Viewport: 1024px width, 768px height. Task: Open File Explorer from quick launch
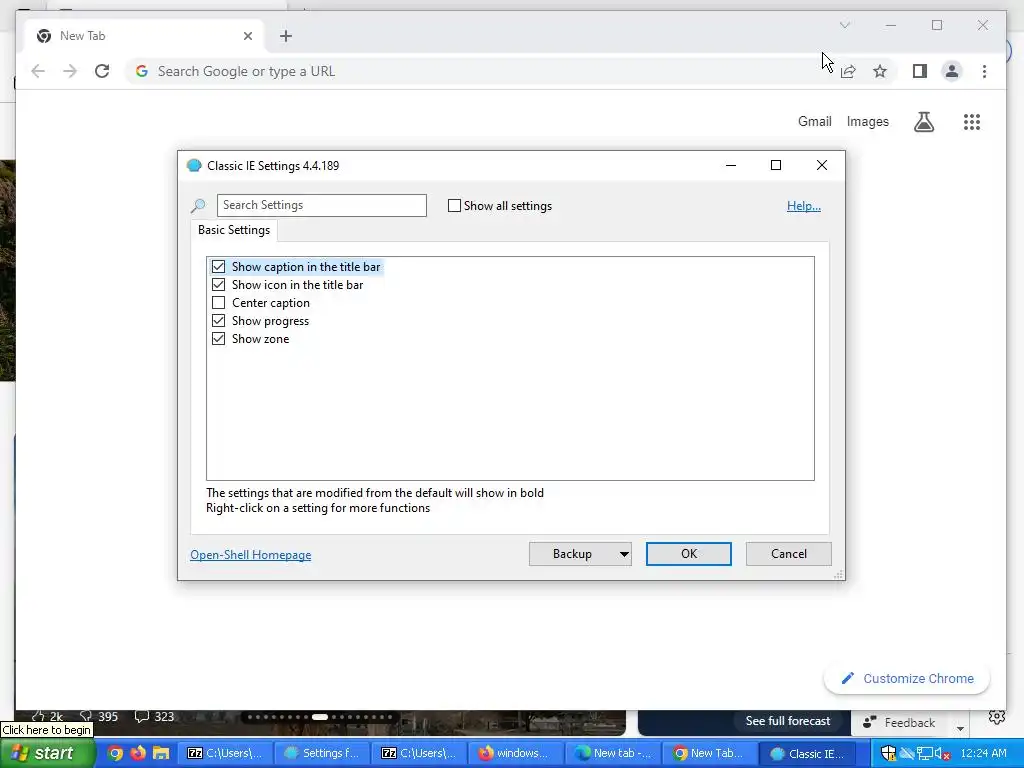[161, 753]
